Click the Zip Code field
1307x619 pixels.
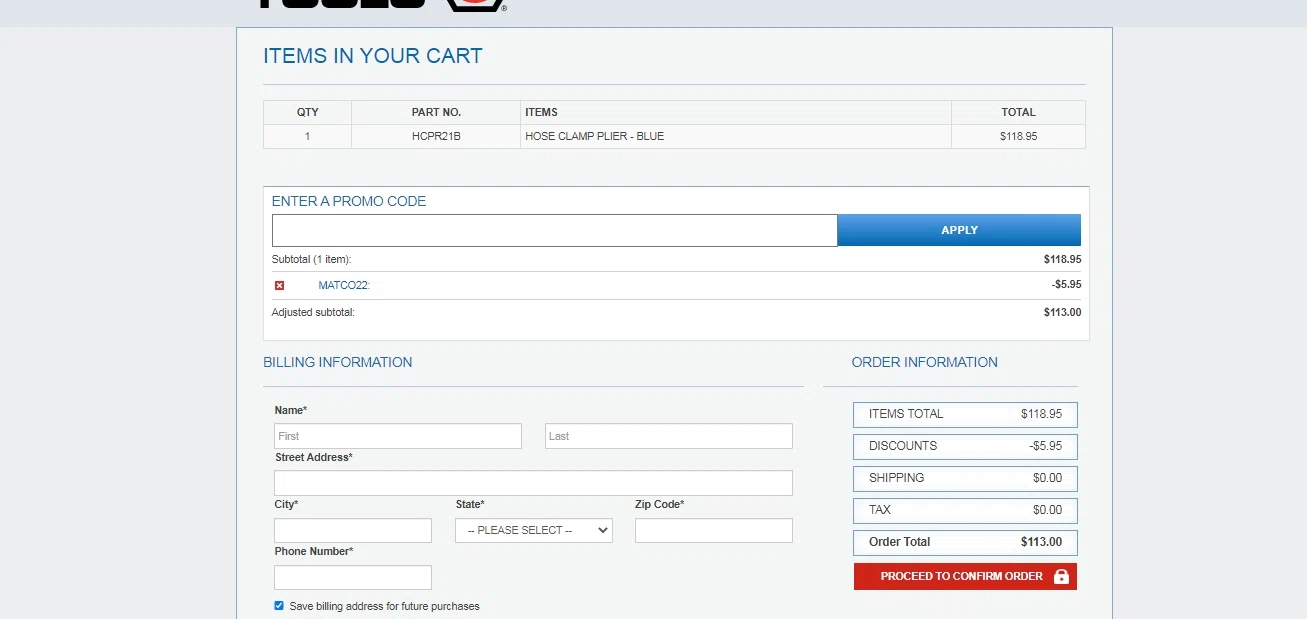coord(714,530)
